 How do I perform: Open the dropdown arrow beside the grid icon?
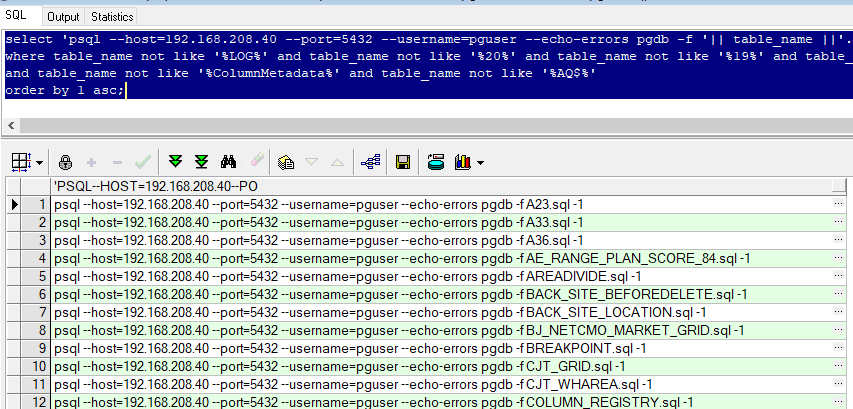[x=39, y=163]
